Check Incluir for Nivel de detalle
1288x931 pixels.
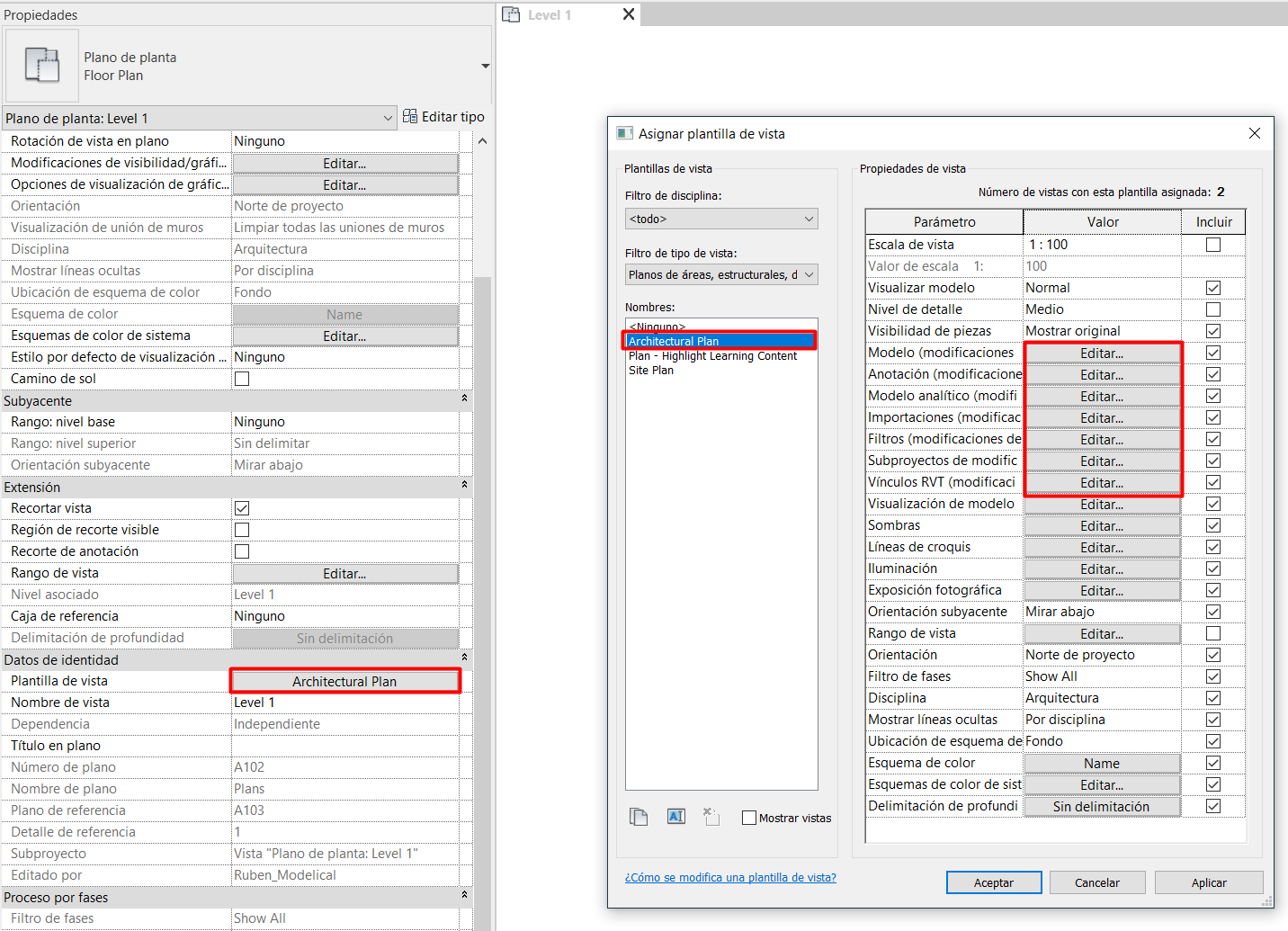1213,309
